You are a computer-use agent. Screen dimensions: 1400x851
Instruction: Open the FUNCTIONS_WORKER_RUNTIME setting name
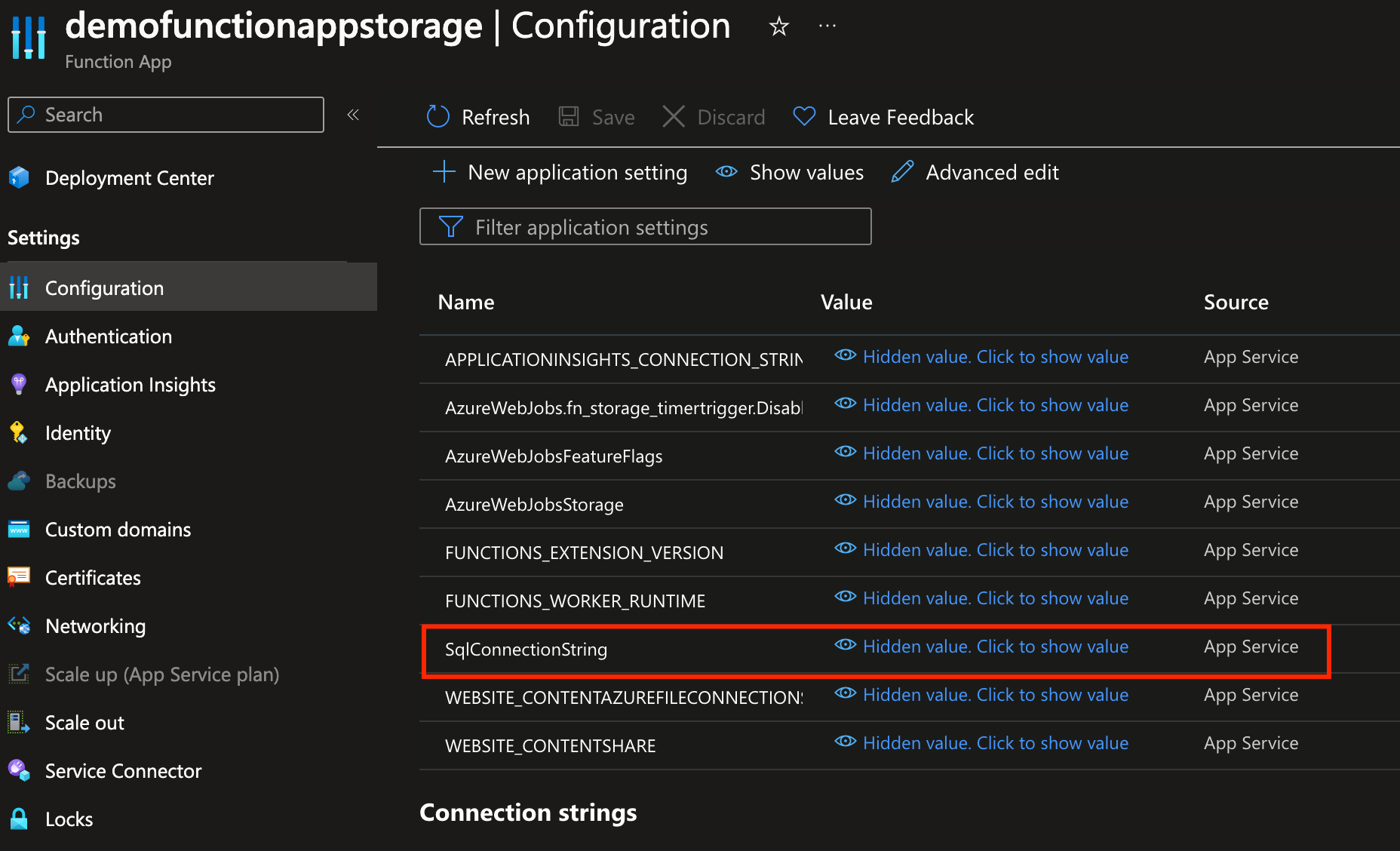tap(576, 601)
